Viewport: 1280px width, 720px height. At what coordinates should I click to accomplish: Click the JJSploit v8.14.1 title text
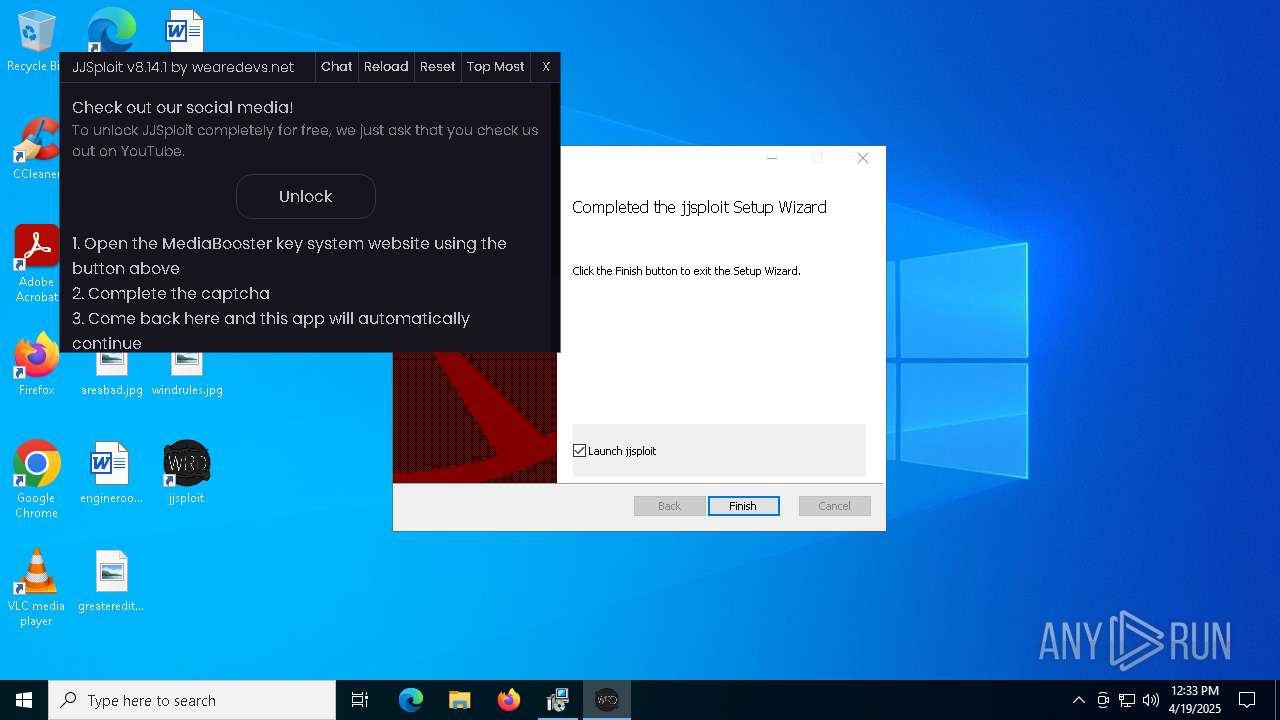[183, 67]
